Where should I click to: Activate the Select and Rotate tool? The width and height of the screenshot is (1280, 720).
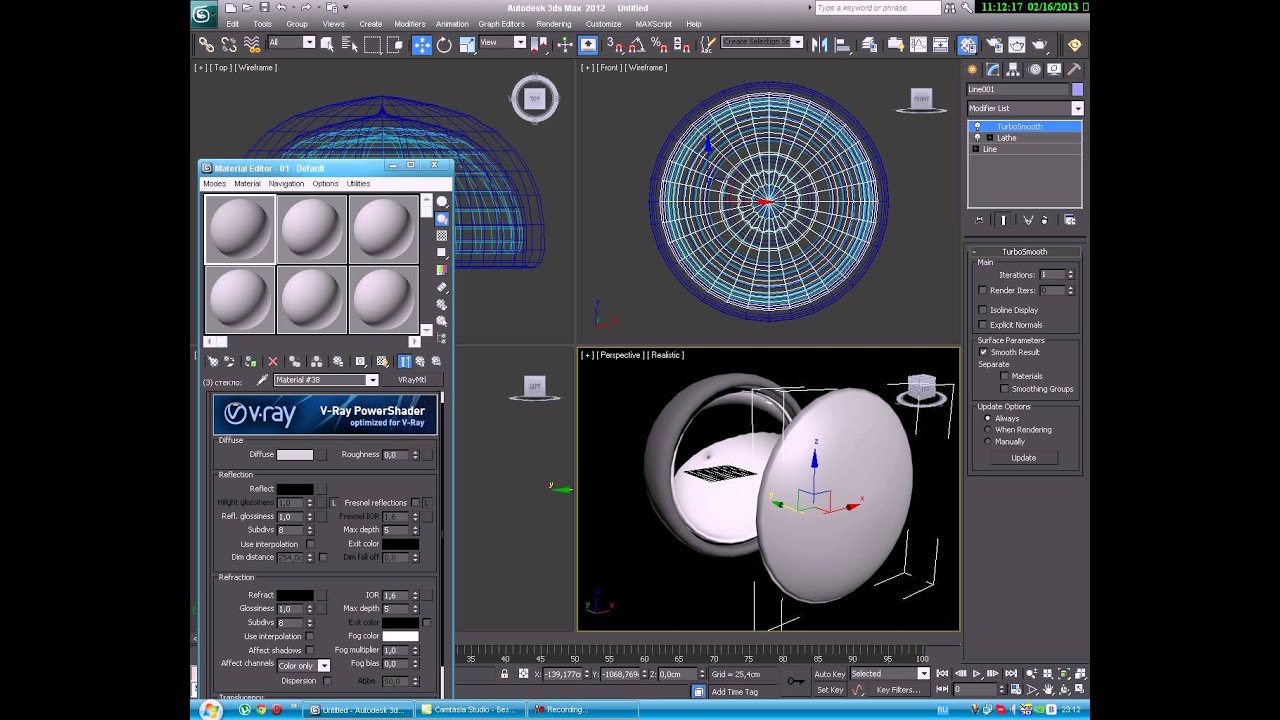[x=444, y=44]
